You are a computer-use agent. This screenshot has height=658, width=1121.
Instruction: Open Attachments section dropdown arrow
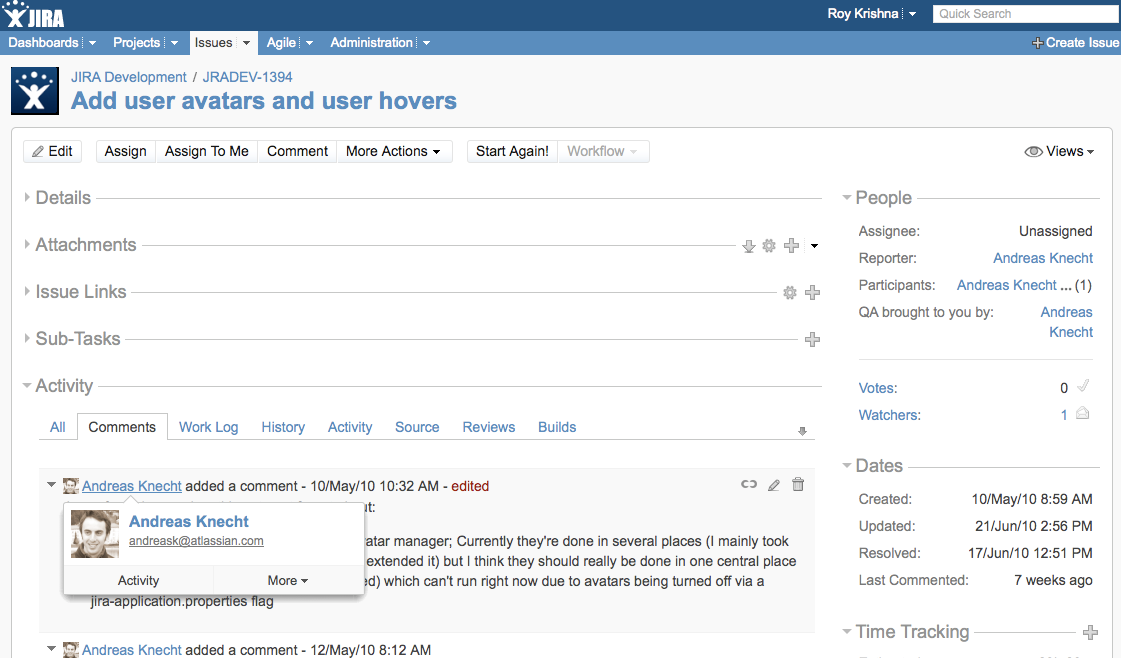[x=814, y=246]
